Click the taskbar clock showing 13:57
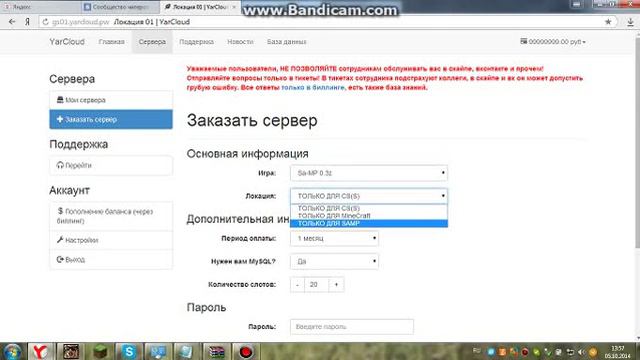The height and width of the screenshot is (360, 640). click(x=618, y=352)
